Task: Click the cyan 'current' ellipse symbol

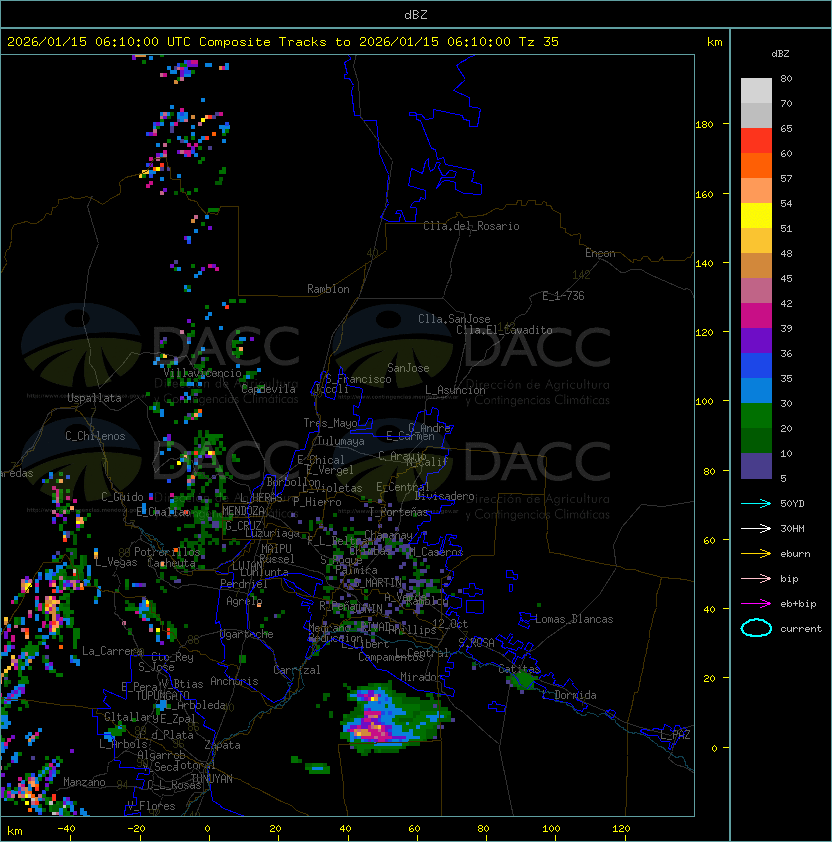Action: click(x=756, y=628)
